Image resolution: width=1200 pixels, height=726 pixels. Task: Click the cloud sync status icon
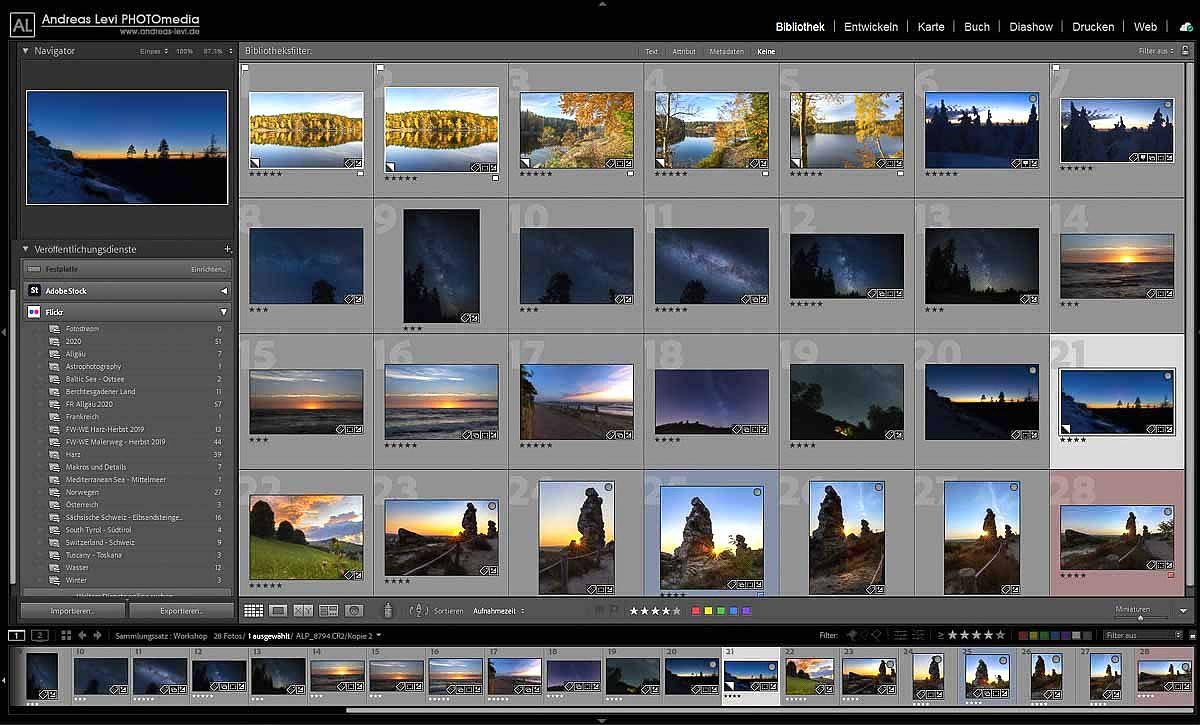(1186, 27)
